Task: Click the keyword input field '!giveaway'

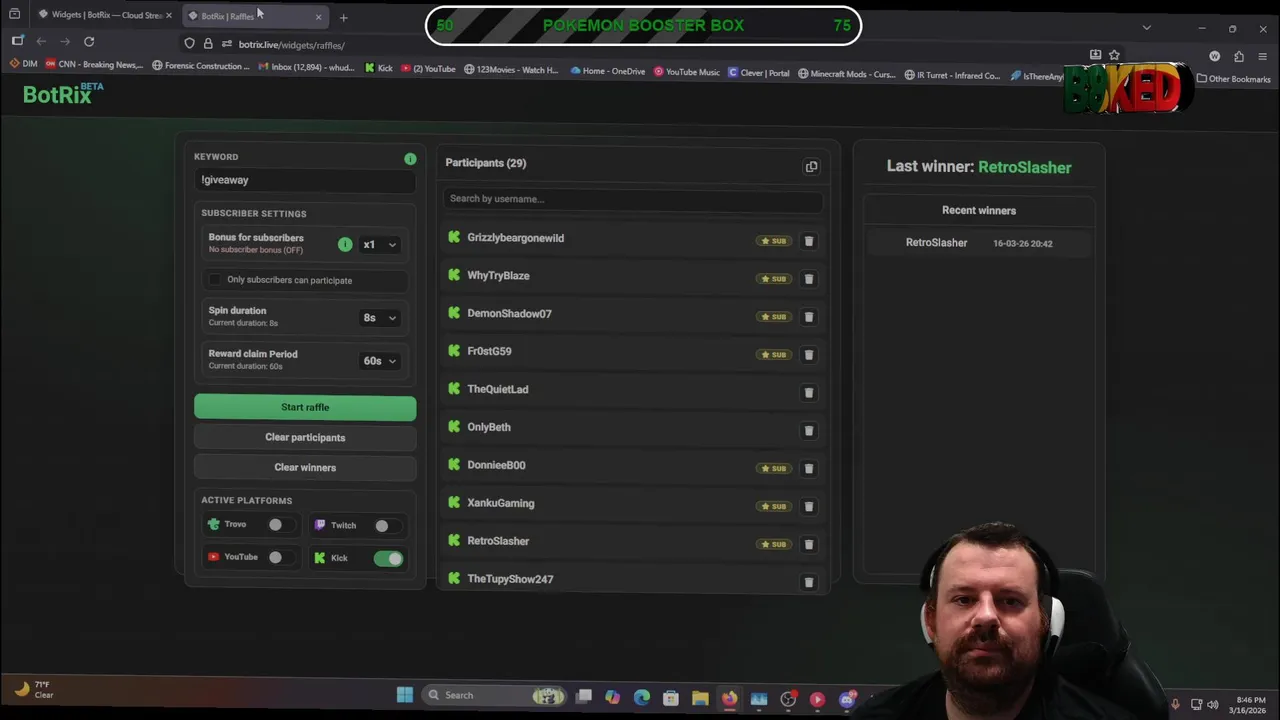Action: click(305, 180)
